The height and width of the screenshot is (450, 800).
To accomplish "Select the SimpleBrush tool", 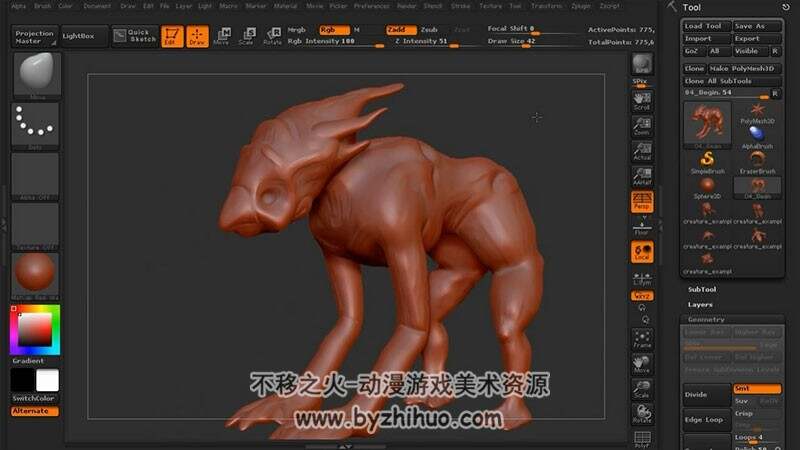I will [x=707, y=163].
